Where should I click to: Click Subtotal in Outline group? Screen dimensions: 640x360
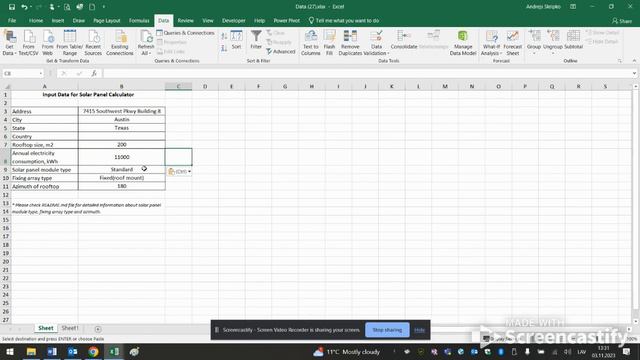coord(573,40)
